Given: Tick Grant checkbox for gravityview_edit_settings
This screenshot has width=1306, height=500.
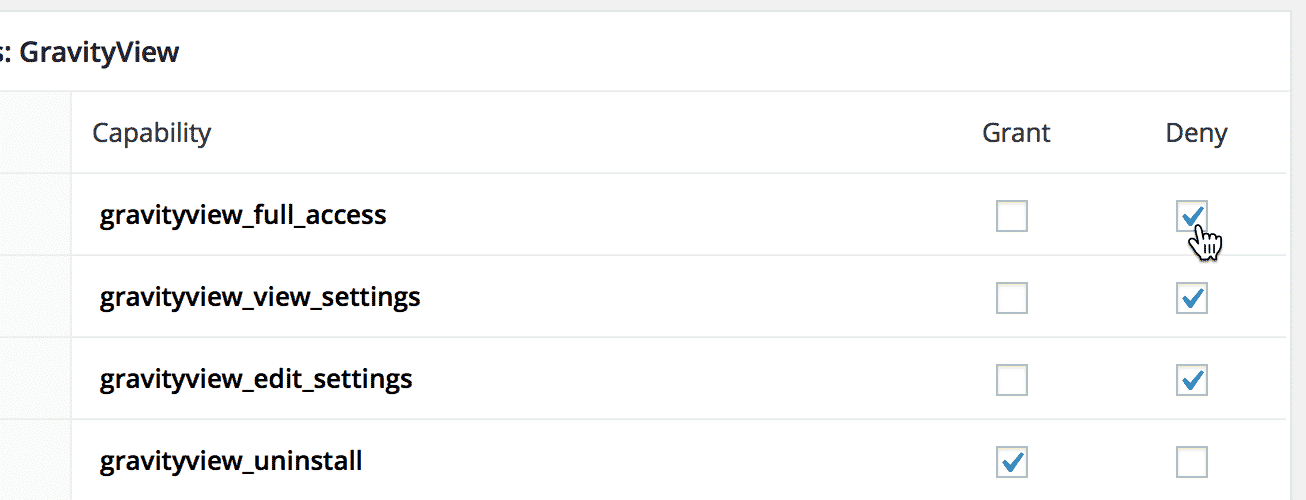Looking at the screenshot, I should (x=1012, y=380).
